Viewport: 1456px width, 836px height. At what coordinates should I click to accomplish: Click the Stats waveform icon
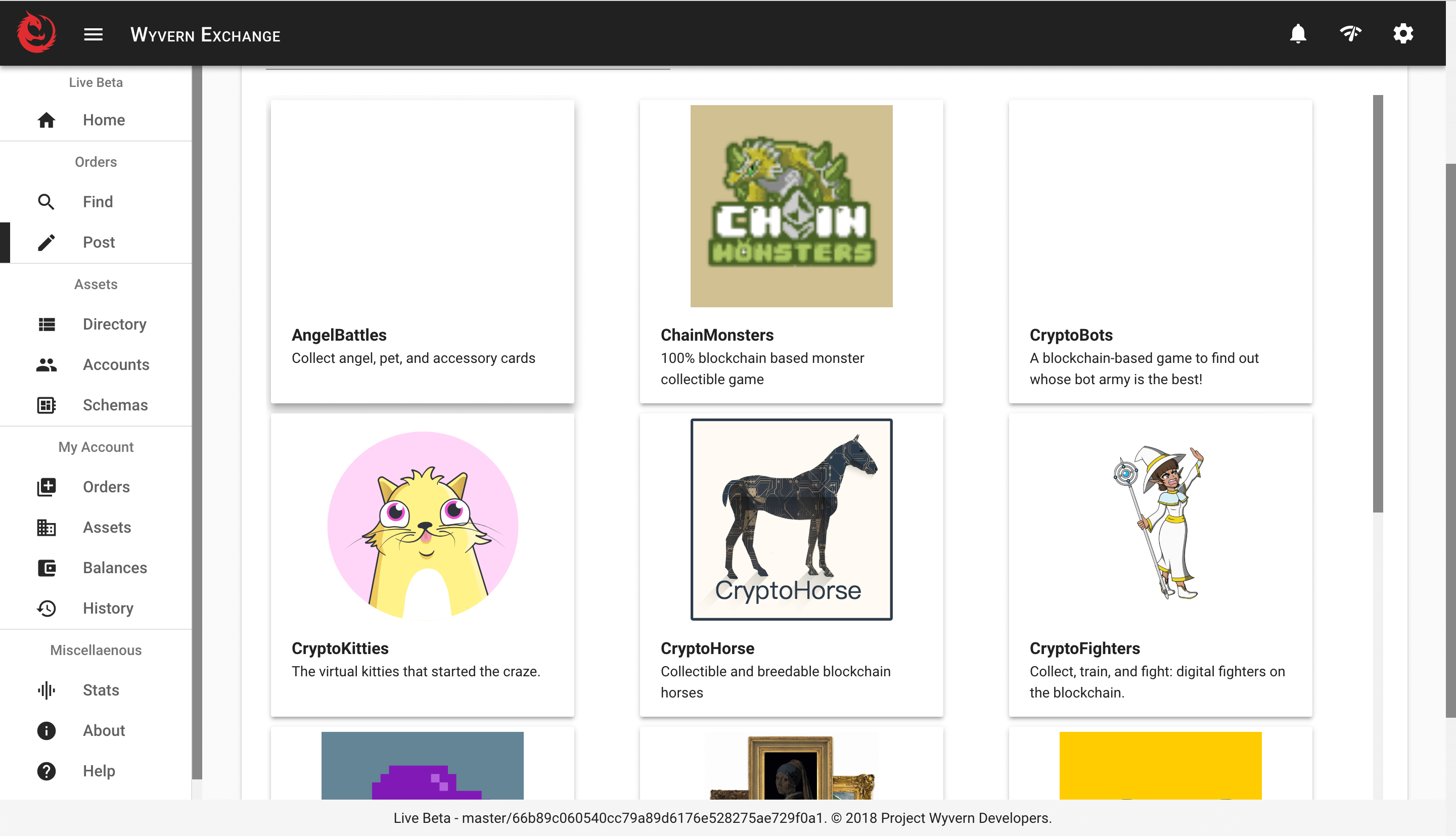(x=47, y=690)
